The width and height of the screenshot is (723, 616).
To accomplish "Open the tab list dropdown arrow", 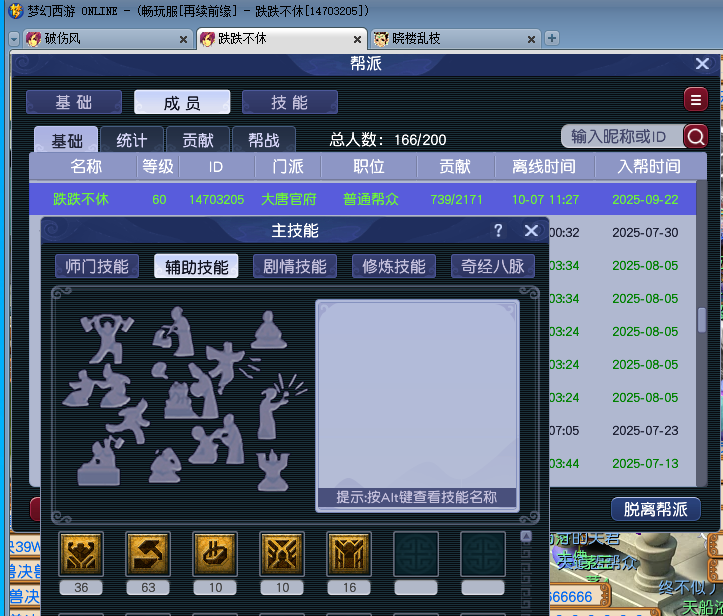I will pyautogui.click(x=14, y=39).
